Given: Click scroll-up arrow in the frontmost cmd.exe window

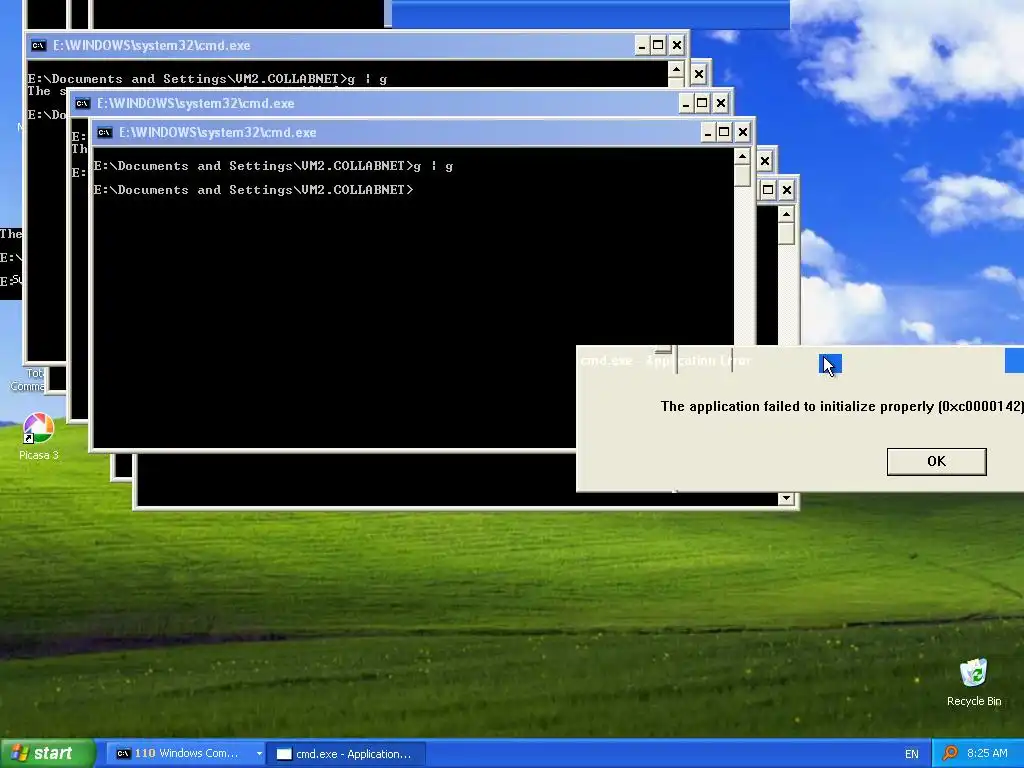Looking at the screenshot, I should [x=742, y=157].
